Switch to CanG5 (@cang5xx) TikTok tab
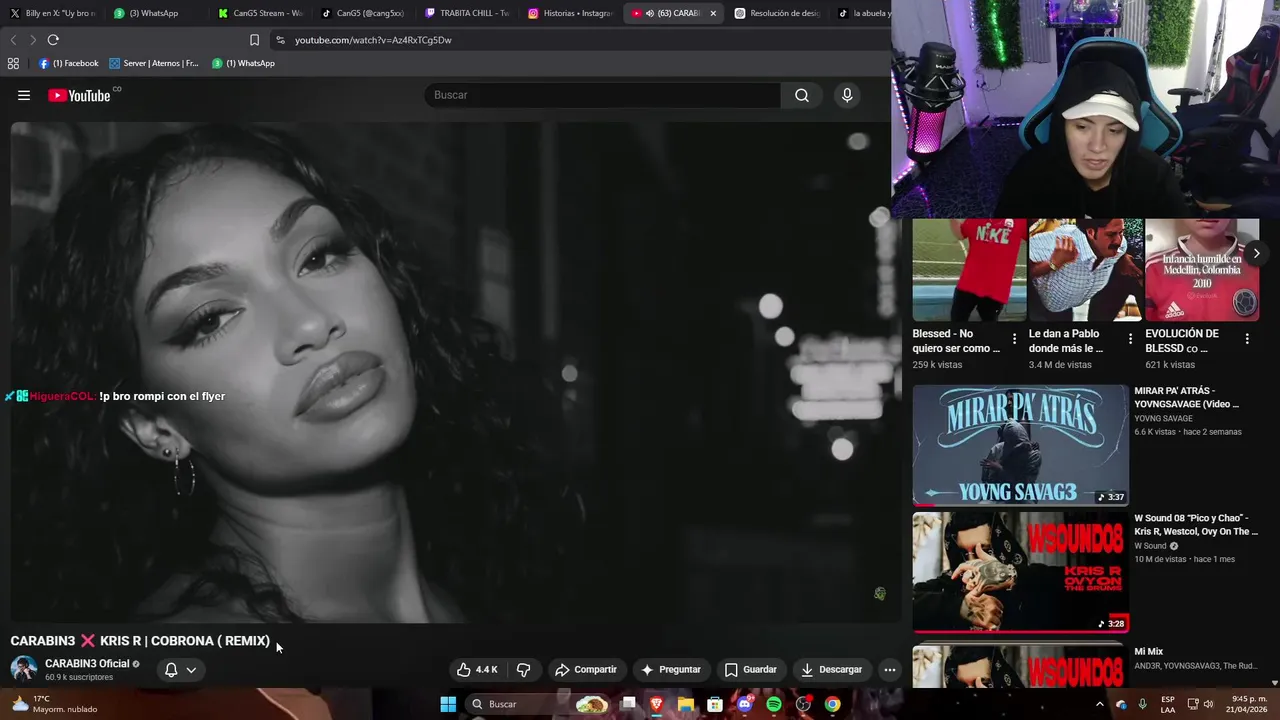This screenshot has width=1280, height=720. 363,13
